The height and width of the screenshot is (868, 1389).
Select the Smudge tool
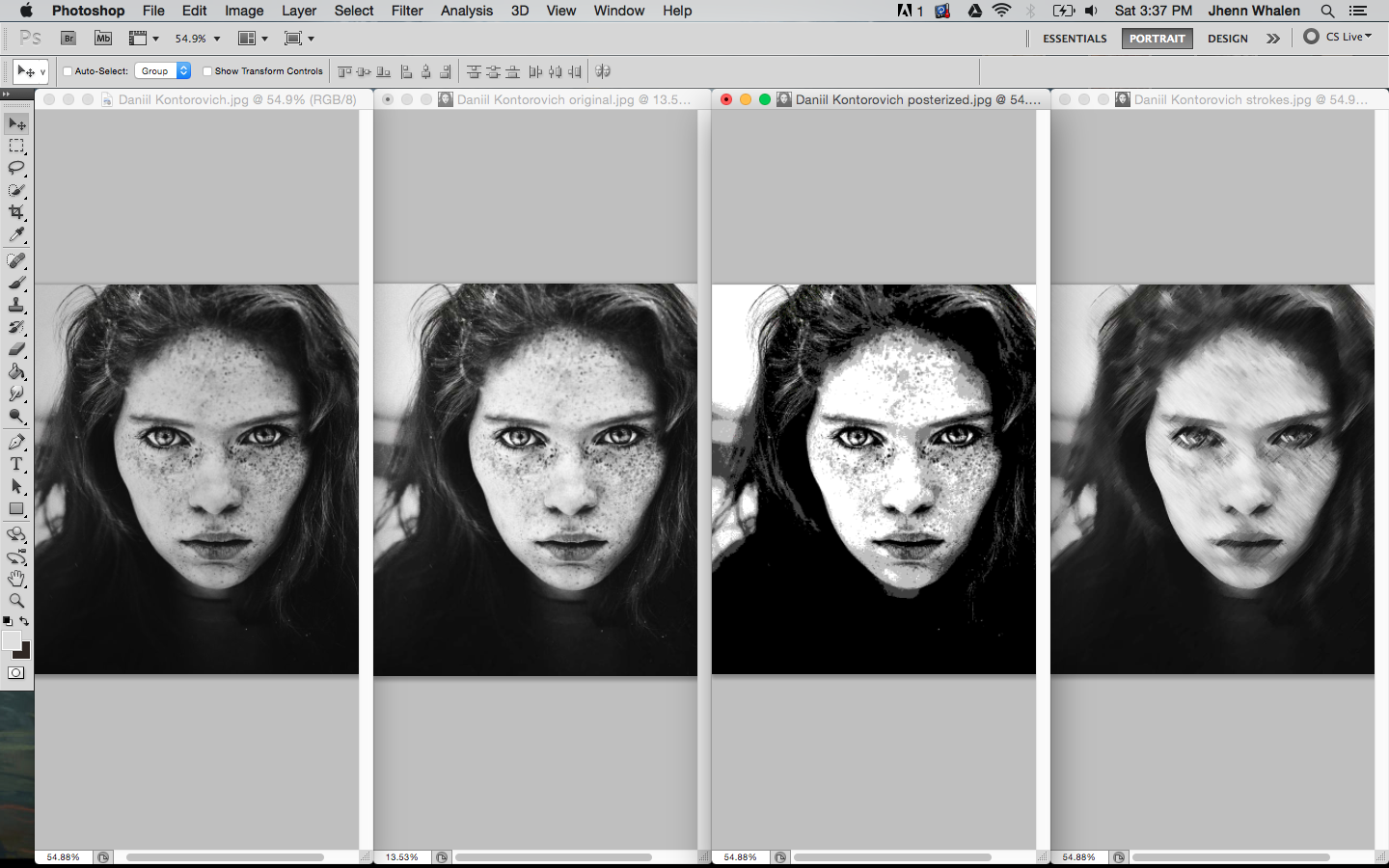tap(16, 393)
